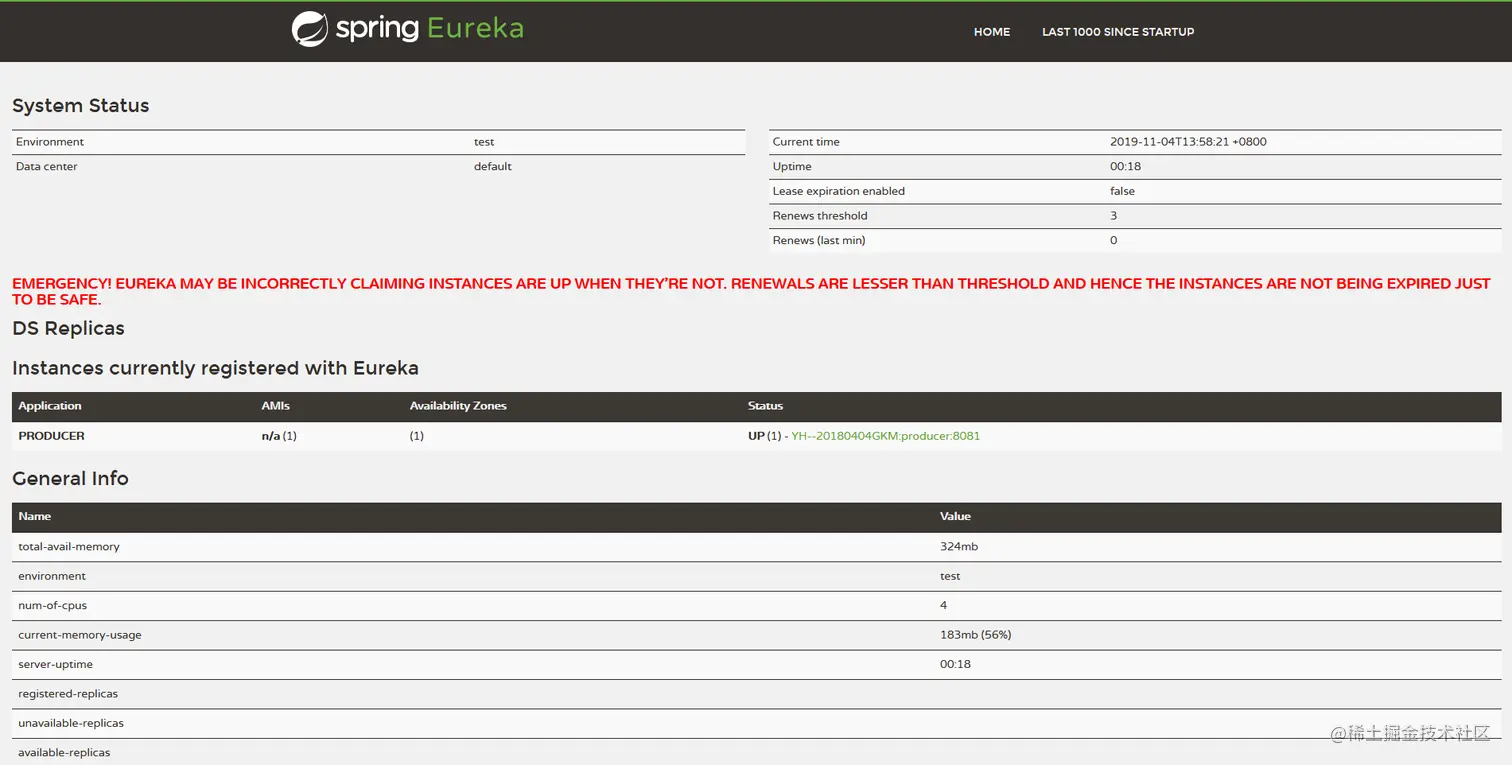The height and width of the screenshot is (765, 1512).
Task: Click the spring Eureka brand text
Action: point(429,28)
